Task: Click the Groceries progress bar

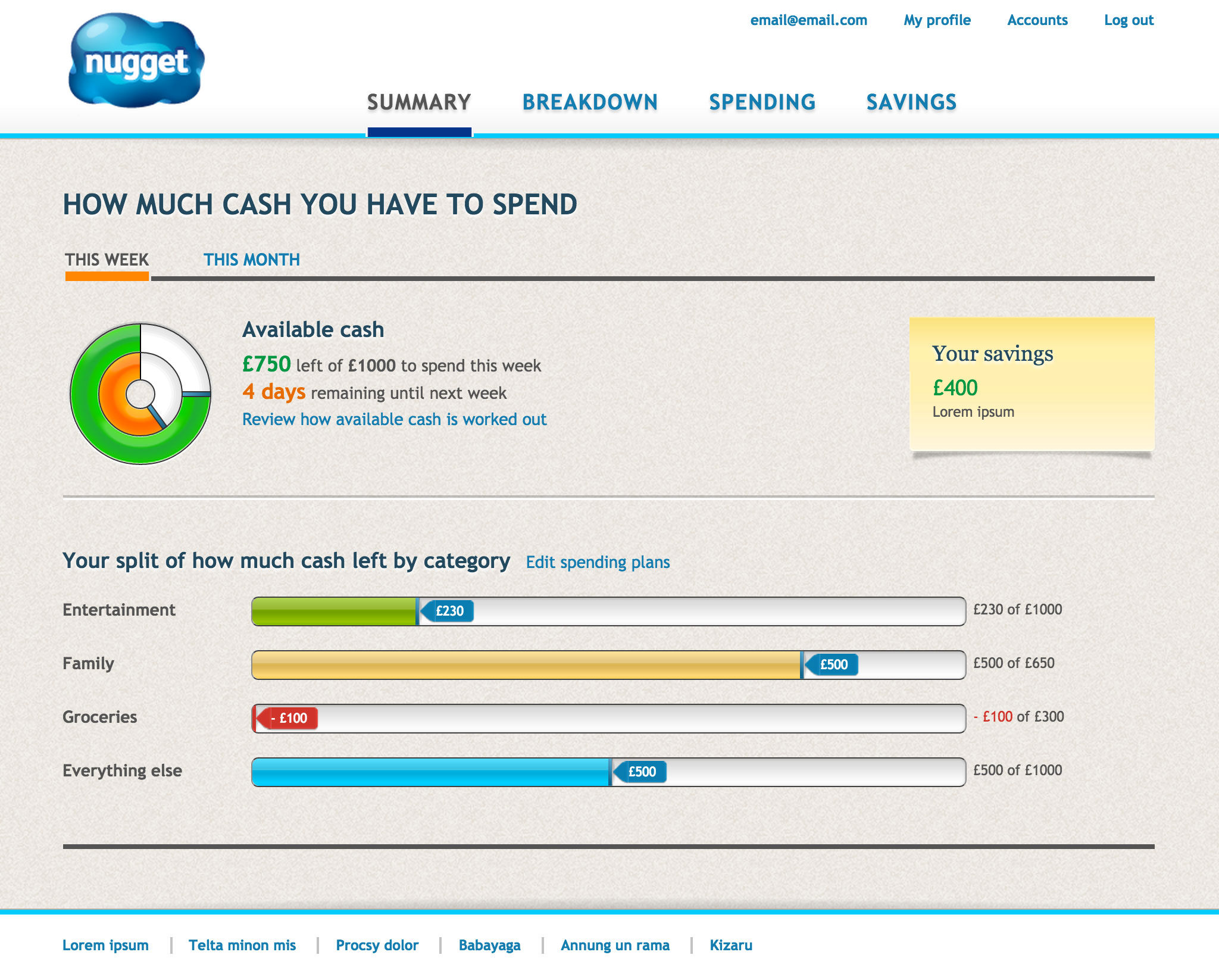Action: 608,719
